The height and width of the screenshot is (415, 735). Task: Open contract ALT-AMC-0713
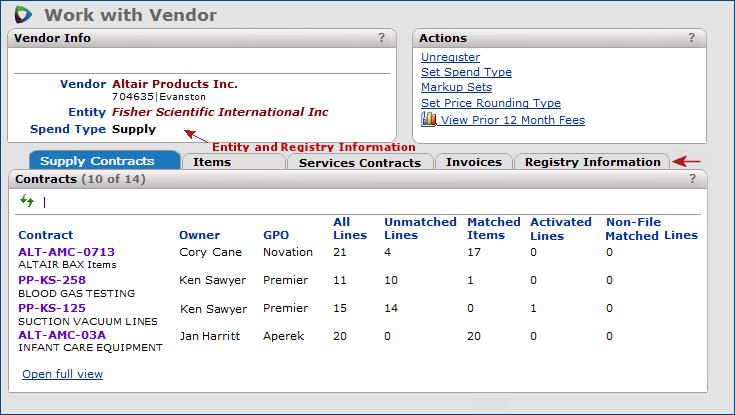point(66,252)
